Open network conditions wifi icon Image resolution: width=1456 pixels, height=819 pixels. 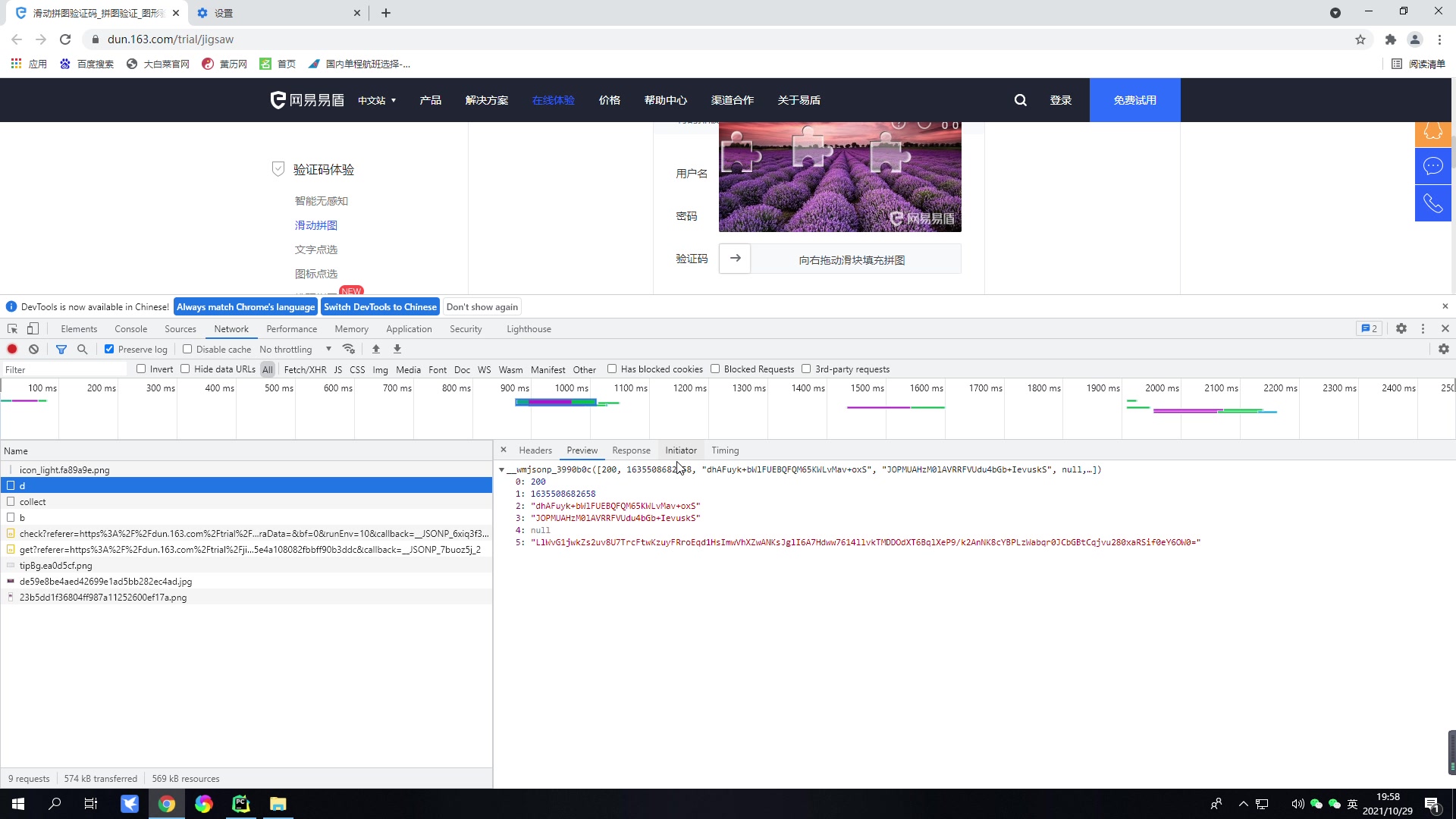349,349
